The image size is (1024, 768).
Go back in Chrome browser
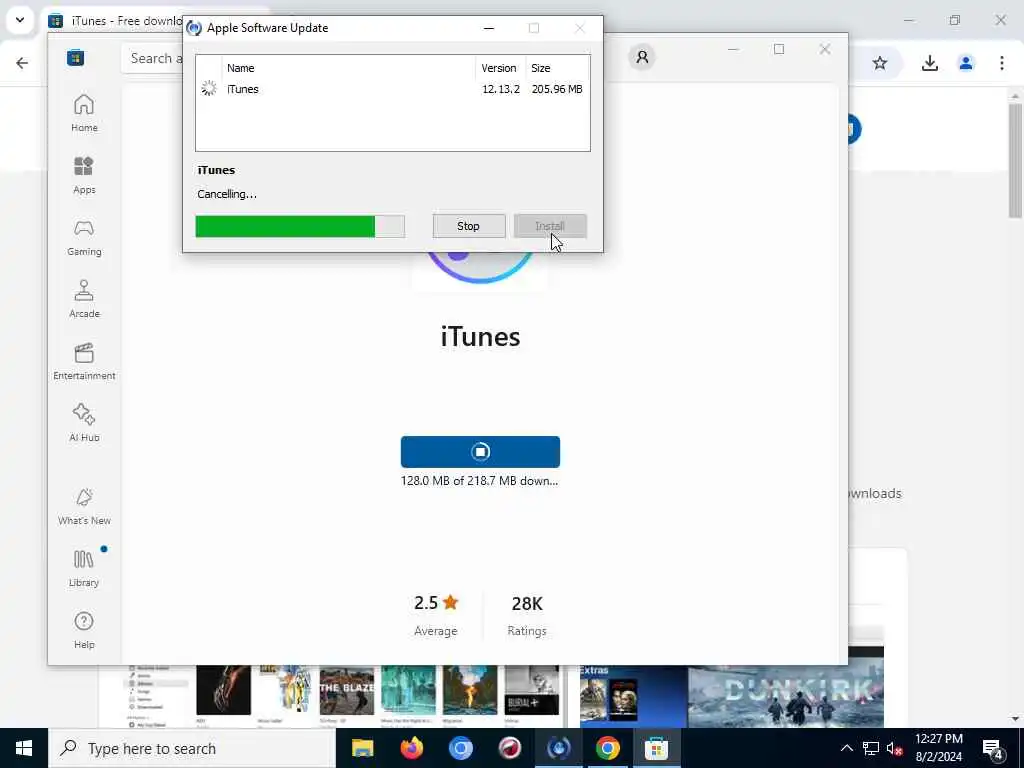(22, 63)
